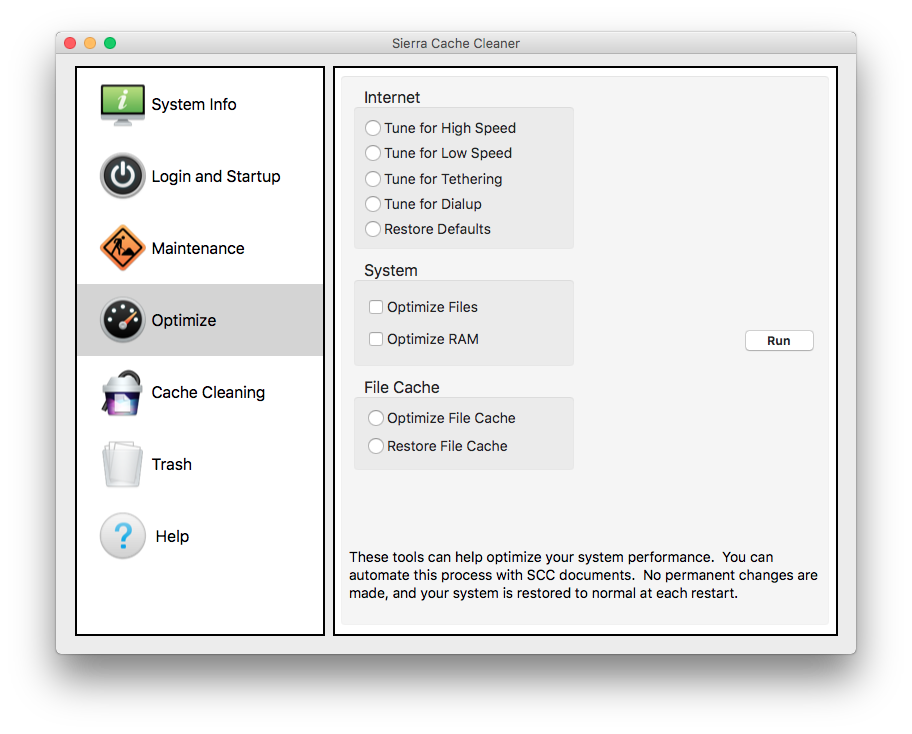912x734 pixels.
Task: Open the Help section label
Action: click(172, 536)
